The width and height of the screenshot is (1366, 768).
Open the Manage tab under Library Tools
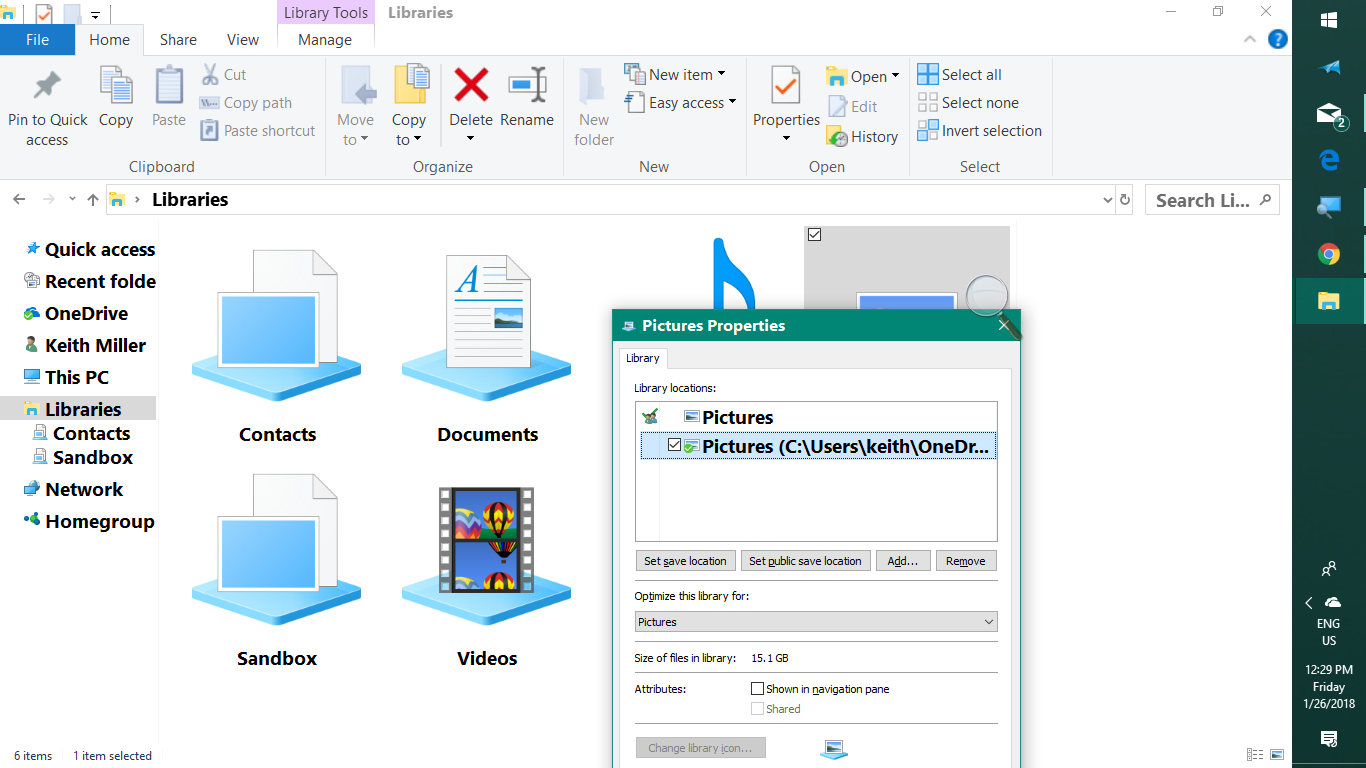(x=325, y=39)
